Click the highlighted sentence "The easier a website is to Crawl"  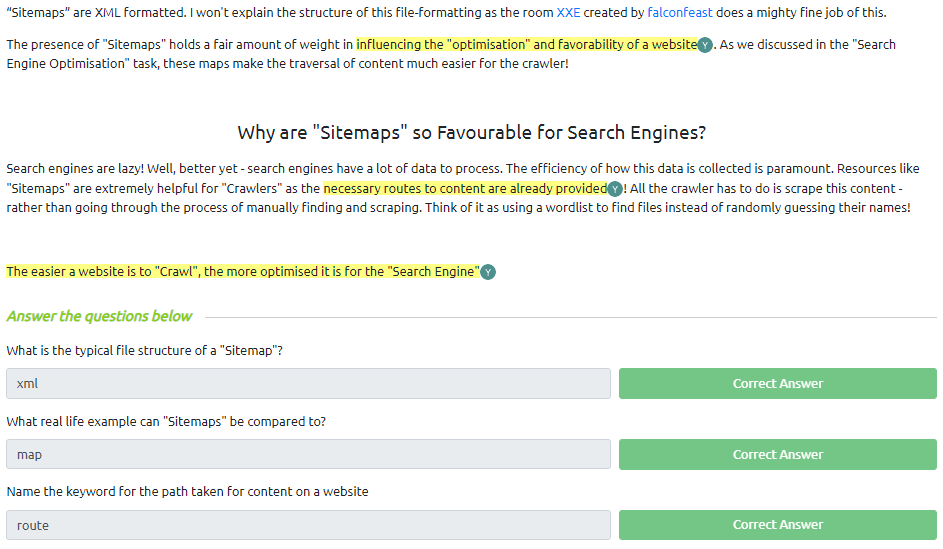coord(242,272)
